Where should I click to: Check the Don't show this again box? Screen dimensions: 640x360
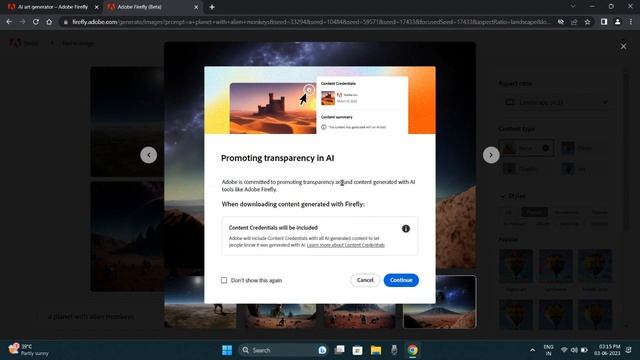pos(224,280)
